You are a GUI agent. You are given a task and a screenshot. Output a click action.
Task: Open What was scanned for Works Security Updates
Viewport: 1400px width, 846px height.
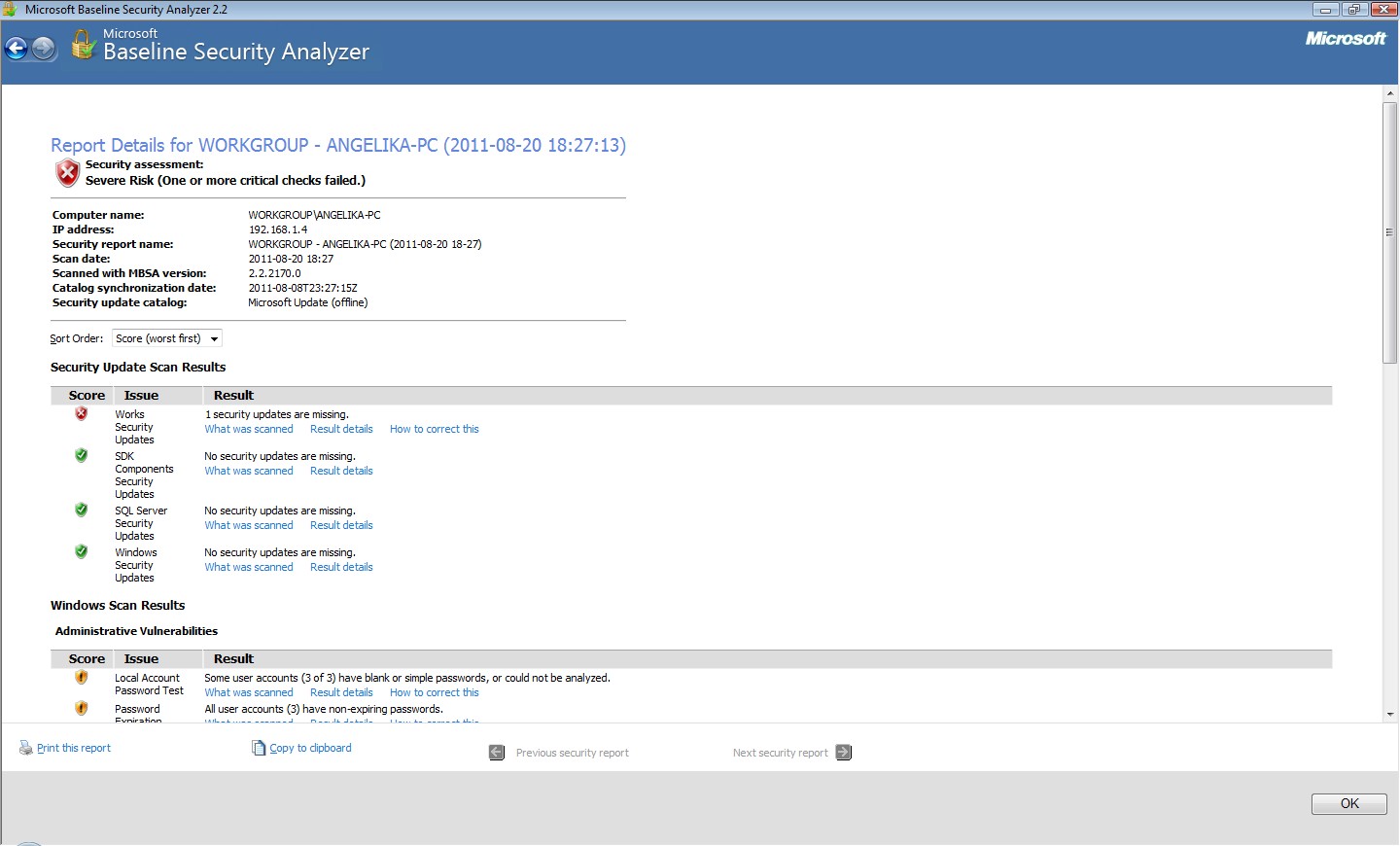(x=249, y=429)
